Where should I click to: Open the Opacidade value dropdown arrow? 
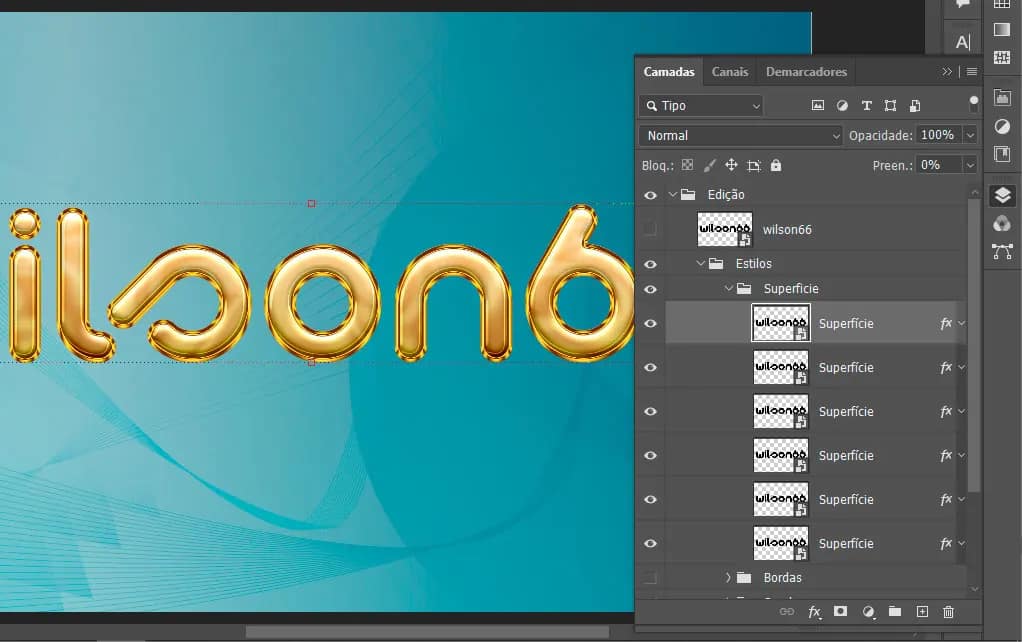coord(970,135)
